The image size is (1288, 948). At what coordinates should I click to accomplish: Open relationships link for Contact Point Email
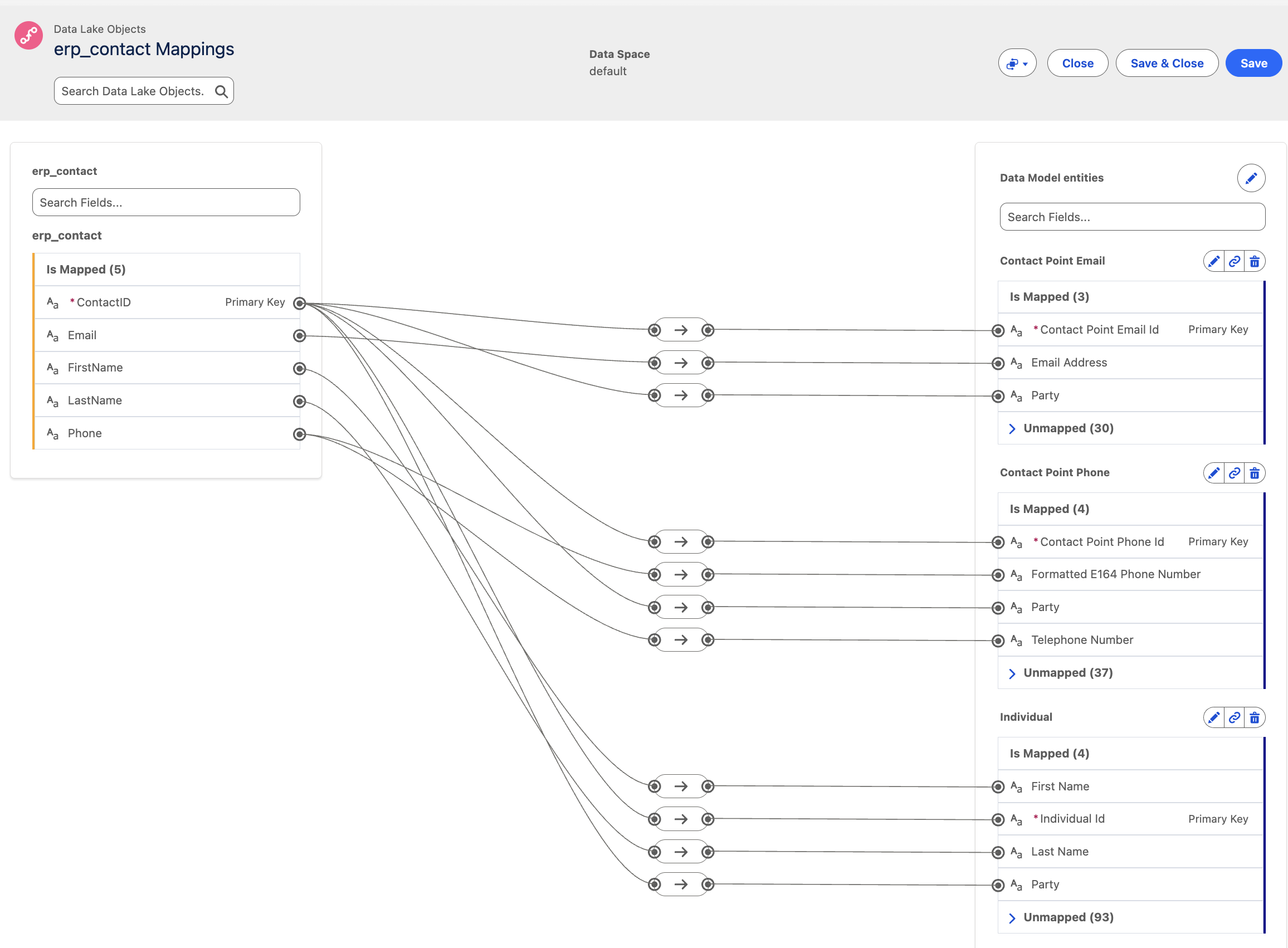point(1234,262)
